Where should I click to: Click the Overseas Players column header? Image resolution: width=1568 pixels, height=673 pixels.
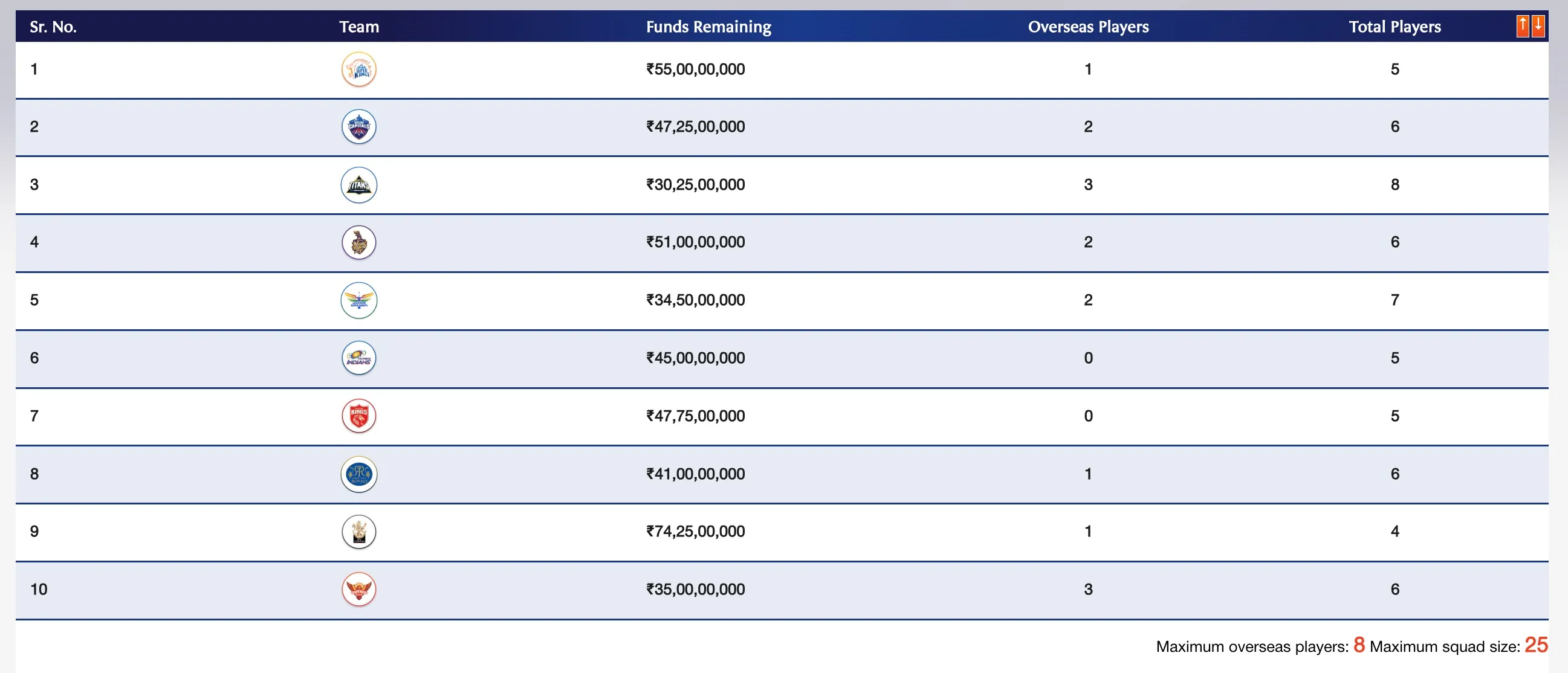coord(1087,27)
